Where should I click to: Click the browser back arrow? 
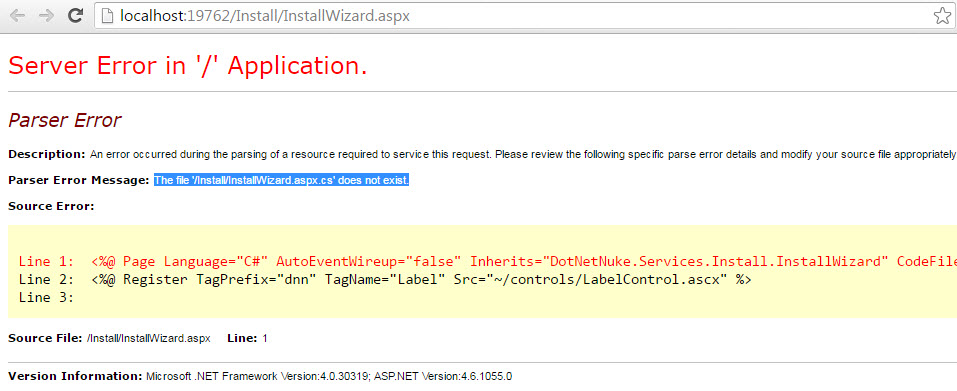tap(17, 16)
